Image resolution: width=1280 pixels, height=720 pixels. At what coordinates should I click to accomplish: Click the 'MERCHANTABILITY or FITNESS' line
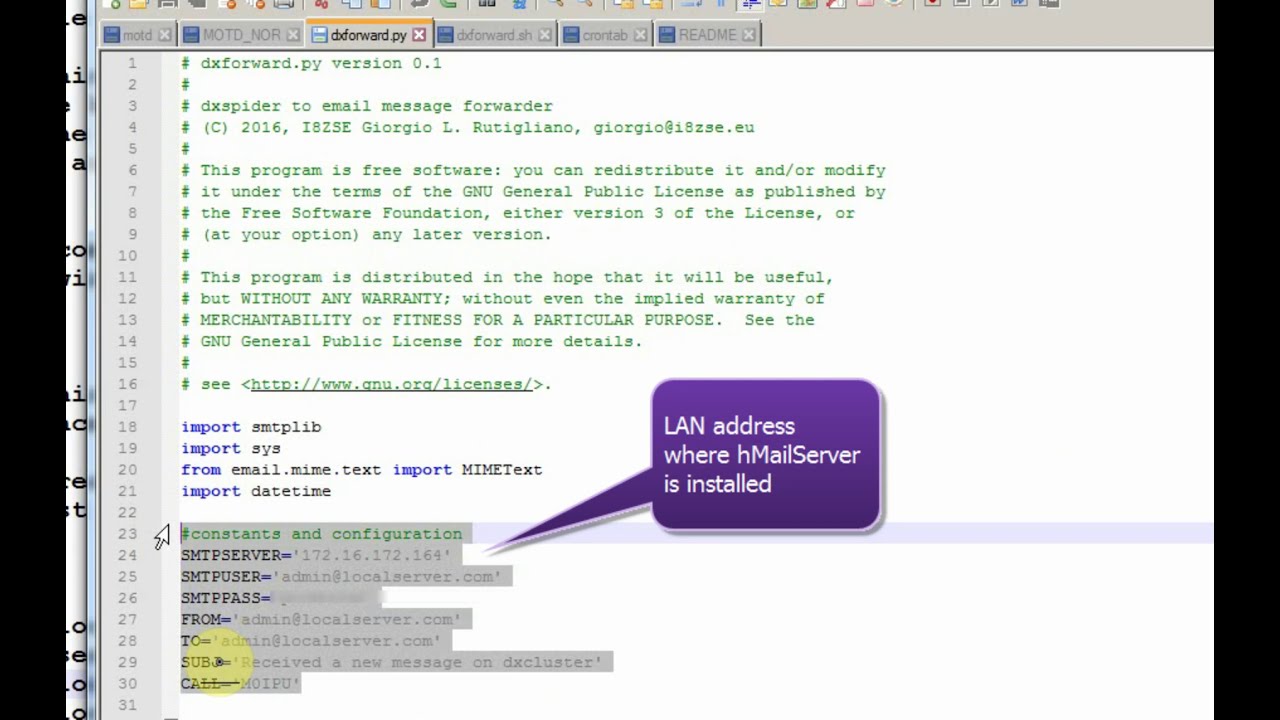pyautogui.click(x=498, y=320)
